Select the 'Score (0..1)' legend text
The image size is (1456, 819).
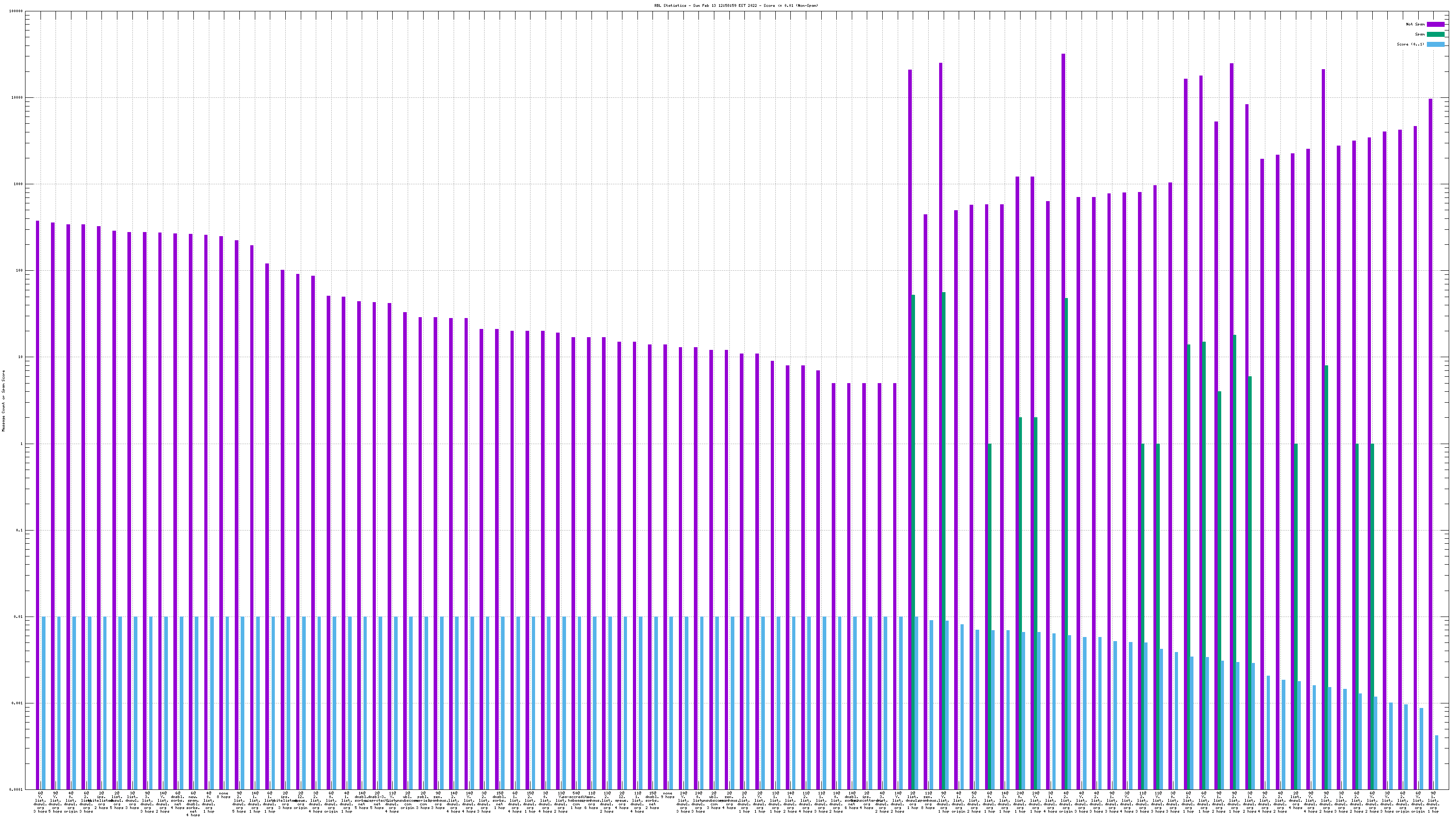click(x=1410, y=44)
